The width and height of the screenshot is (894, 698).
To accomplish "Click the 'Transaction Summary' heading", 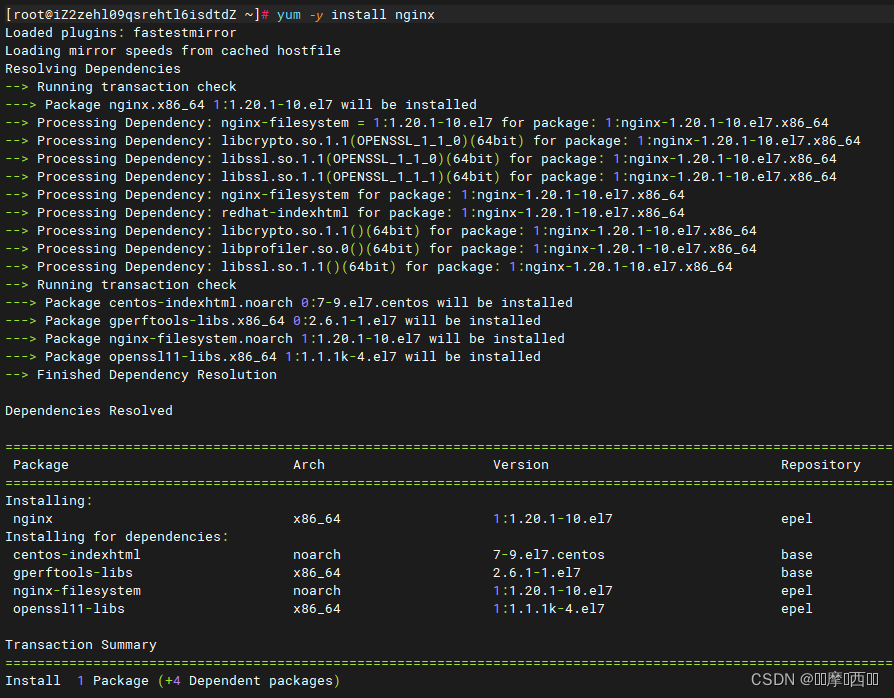I will [x=81, y=645].
